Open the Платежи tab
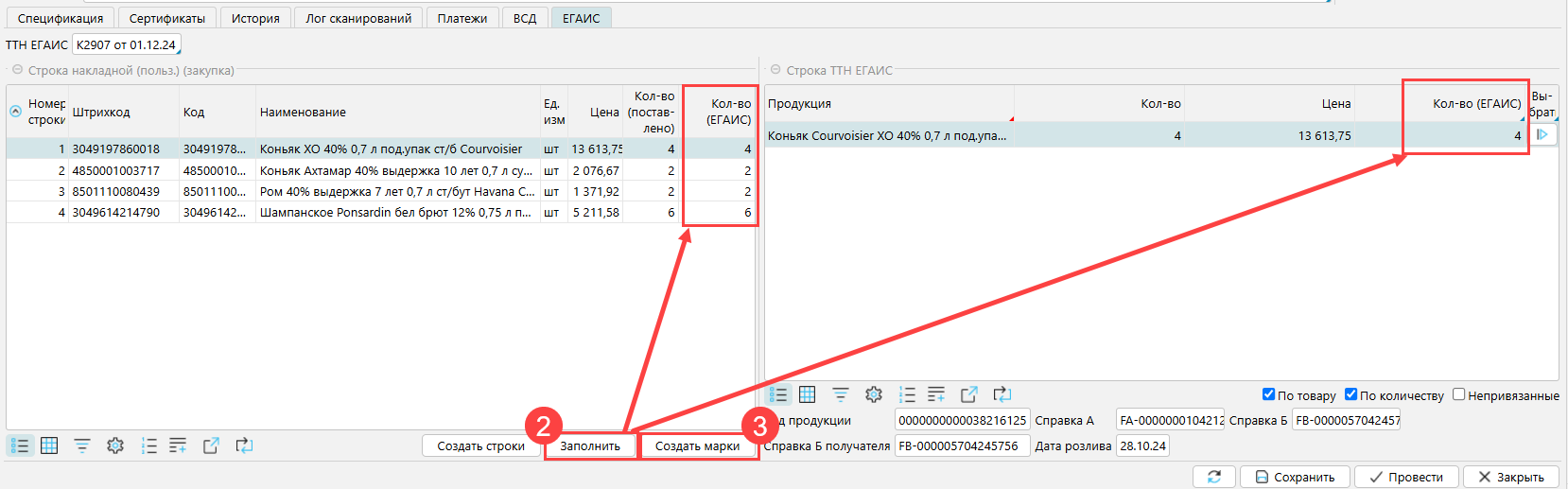The height and width of the screenshot is (489, 1568). pyautogui.click(x=462, y=18)
